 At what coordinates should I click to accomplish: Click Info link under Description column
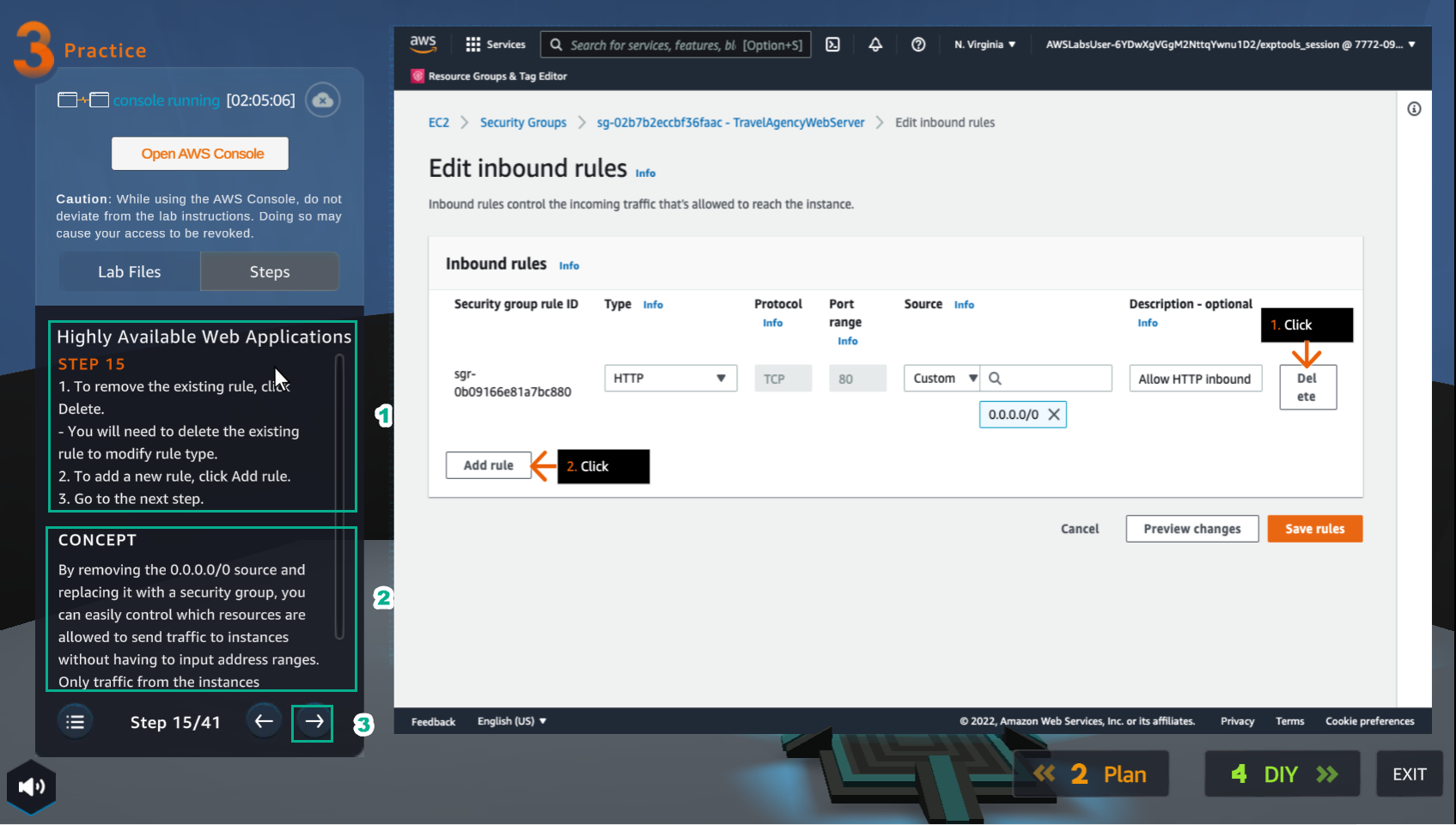pos(1148,324)
